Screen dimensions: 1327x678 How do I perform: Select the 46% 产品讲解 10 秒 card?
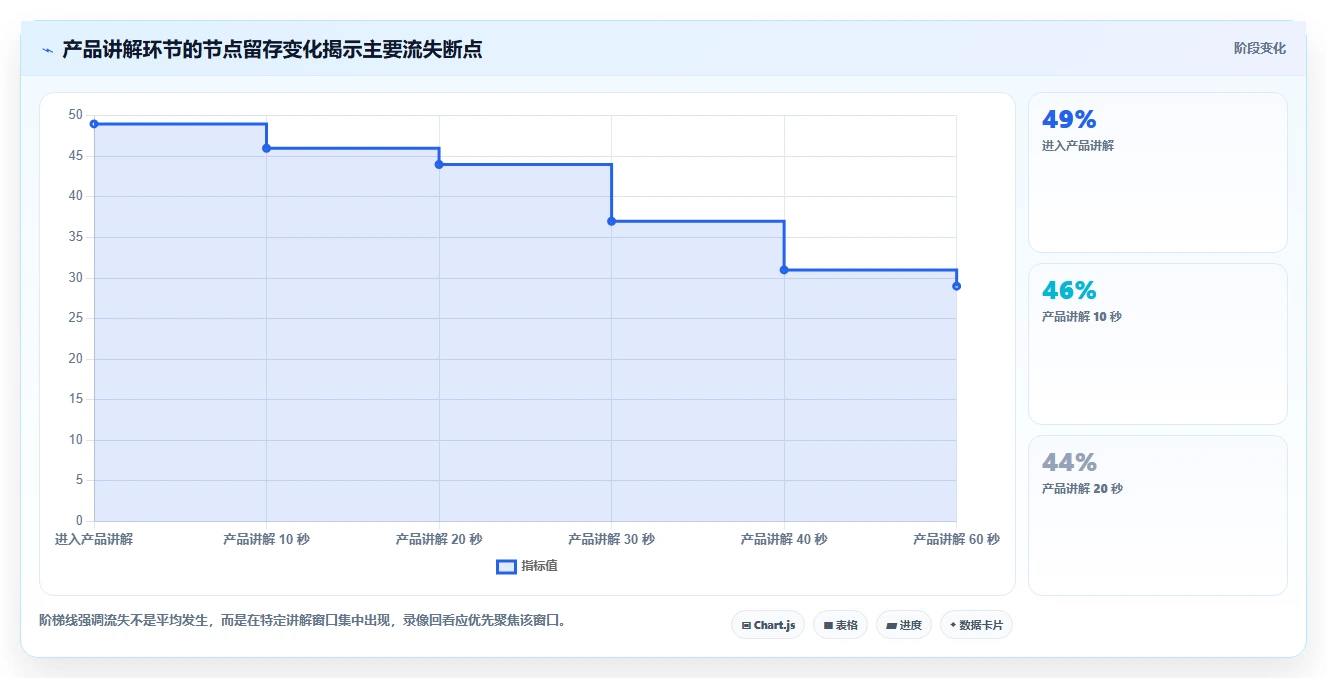[1157, 344]
